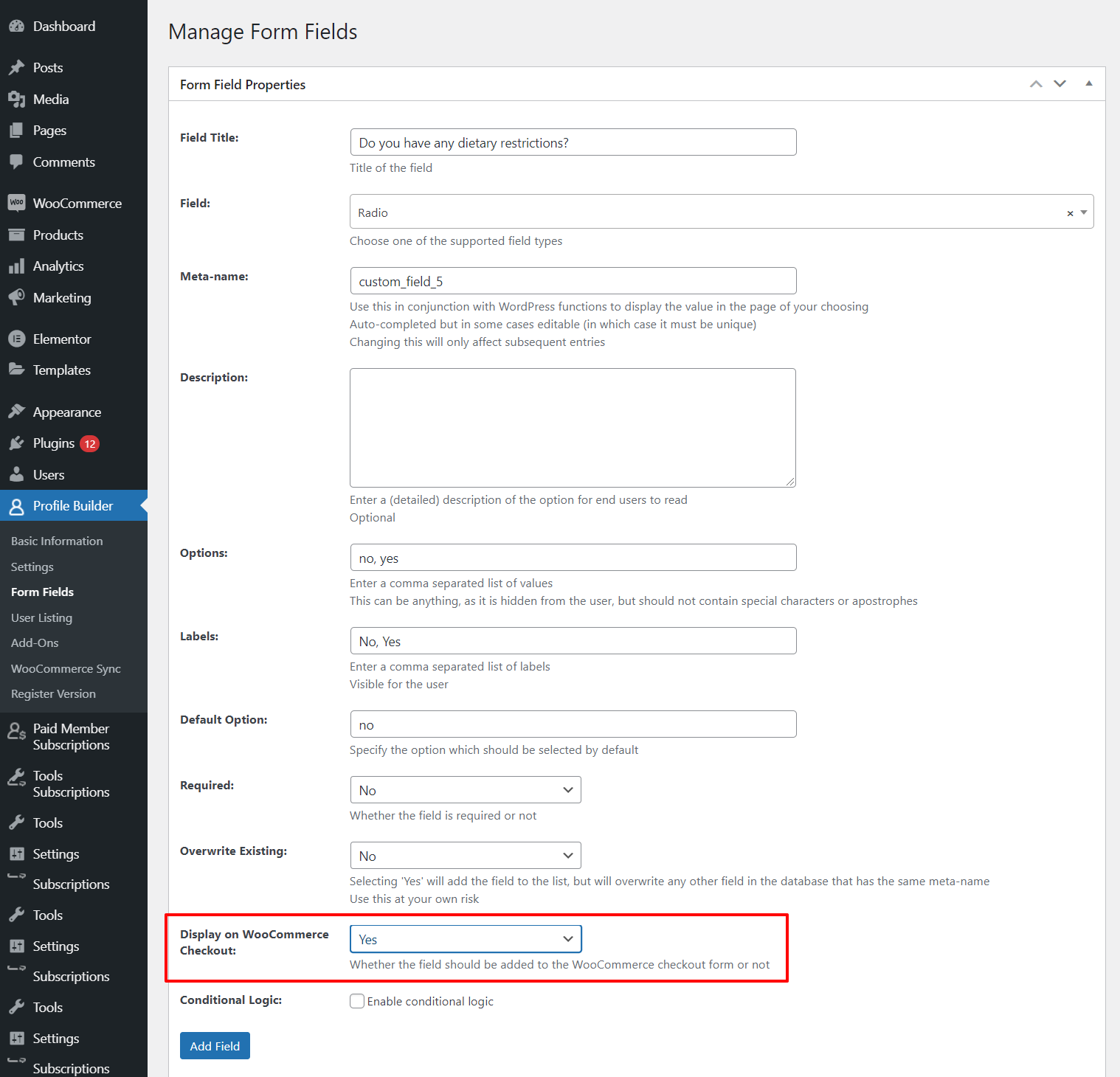Screen dimensions: 1120x1077
Task: Select Form Fields submenu item
Action: [42, 592]
